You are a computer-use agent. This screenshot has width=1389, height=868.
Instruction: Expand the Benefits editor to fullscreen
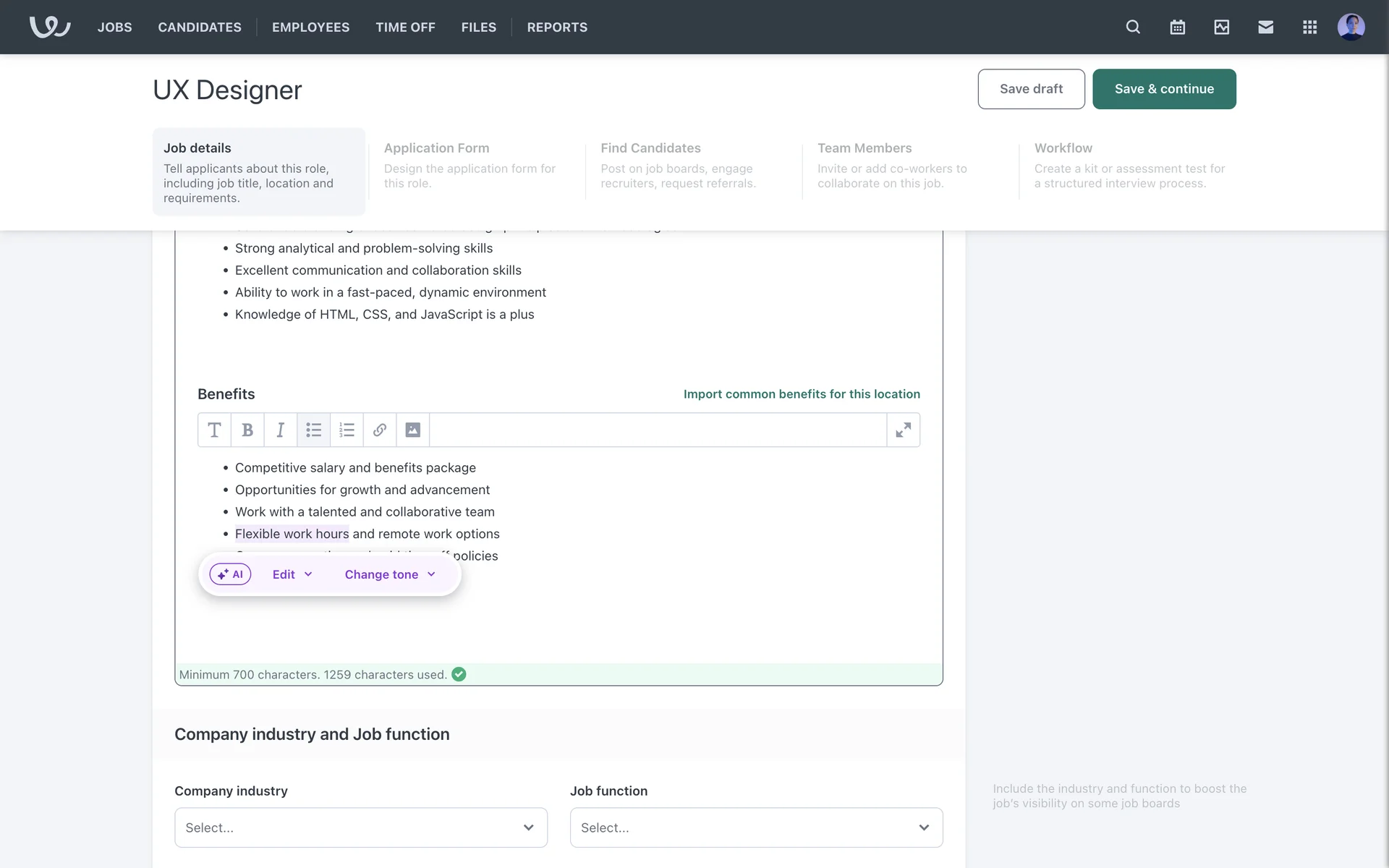tap(903, 430)
